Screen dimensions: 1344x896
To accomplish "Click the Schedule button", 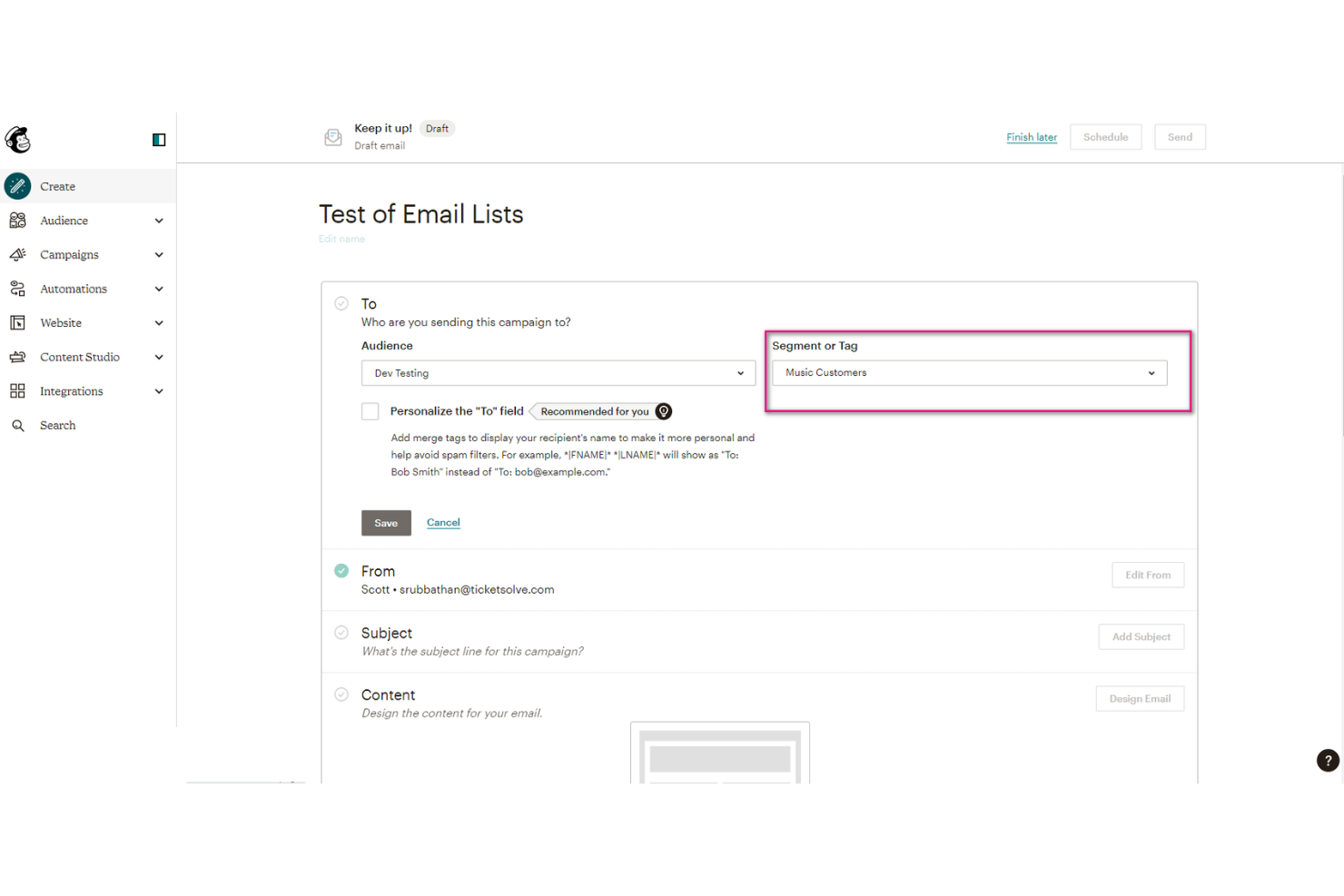I will (1105, 137).
